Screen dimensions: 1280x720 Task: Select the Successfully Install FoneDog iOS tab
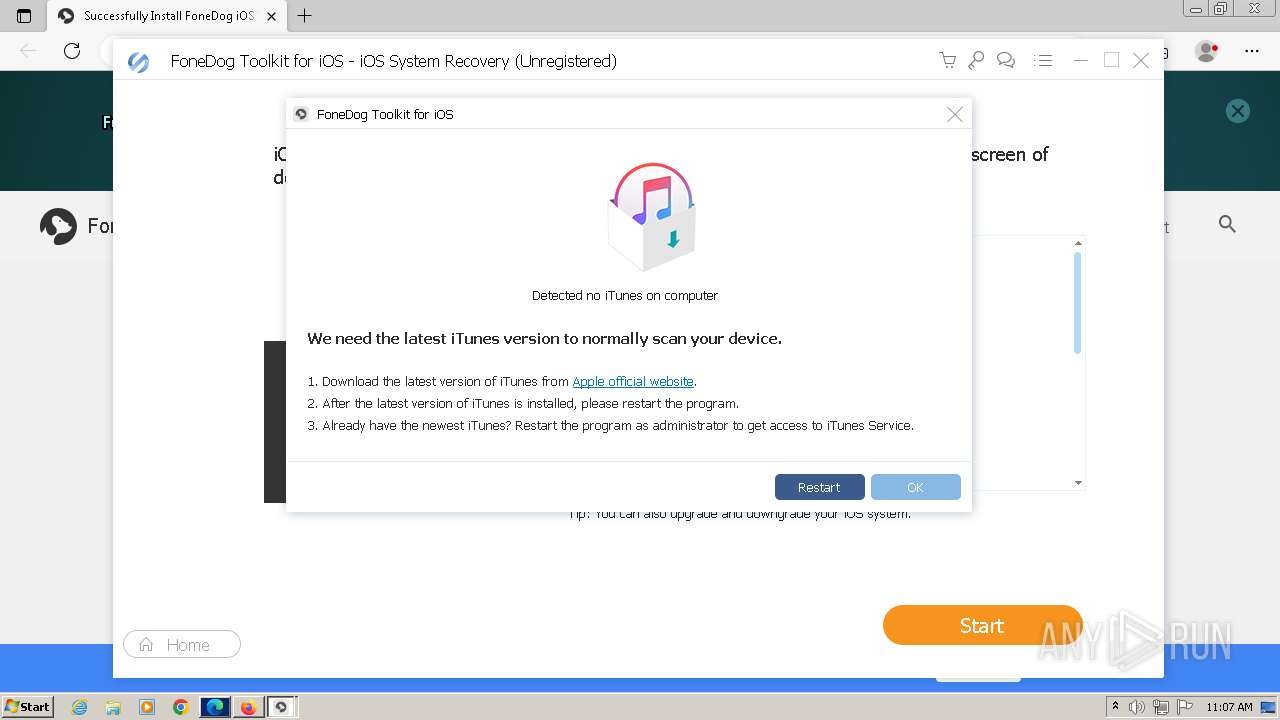pyautogui.click(x=166, y=16)
